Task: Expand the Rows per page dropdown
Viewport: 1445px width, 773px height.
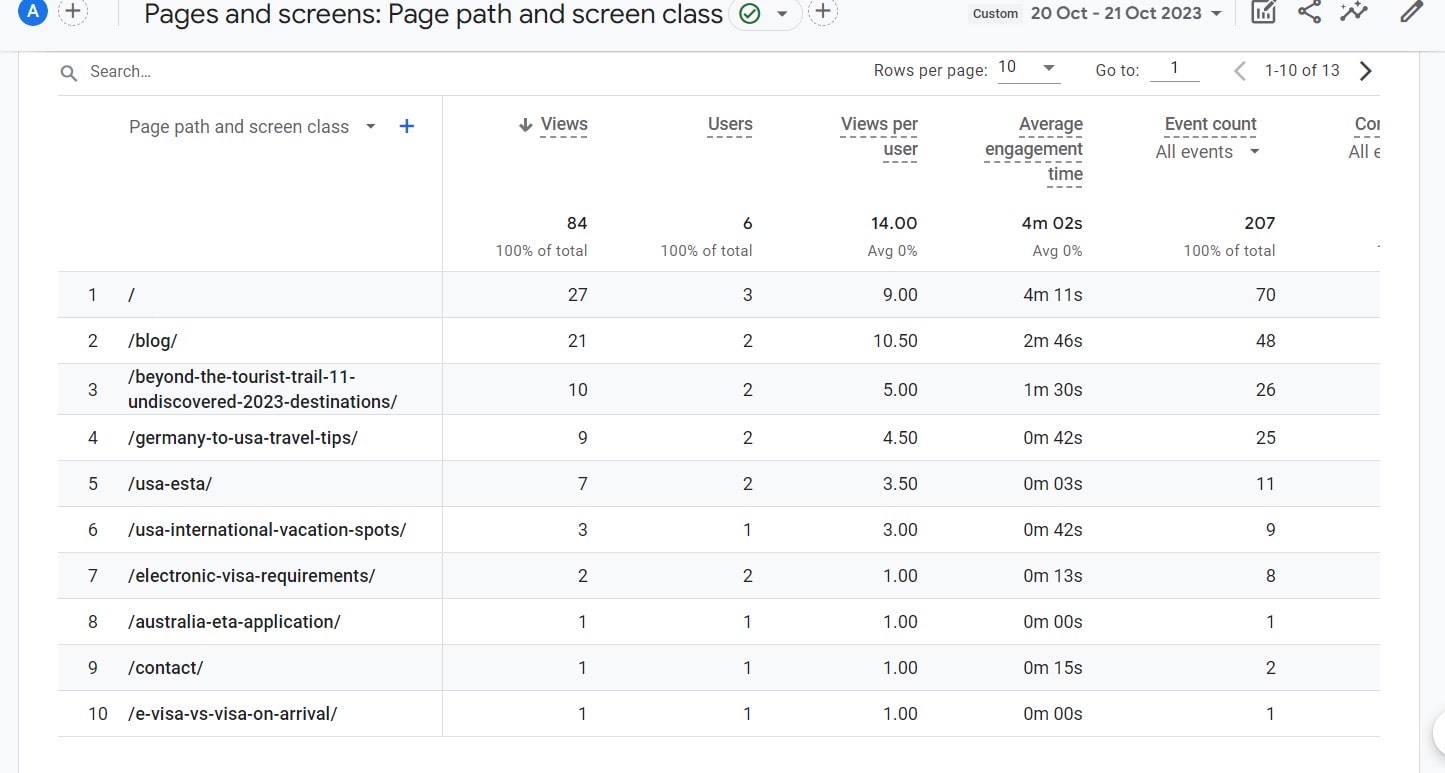Action: coord(1028,68)
